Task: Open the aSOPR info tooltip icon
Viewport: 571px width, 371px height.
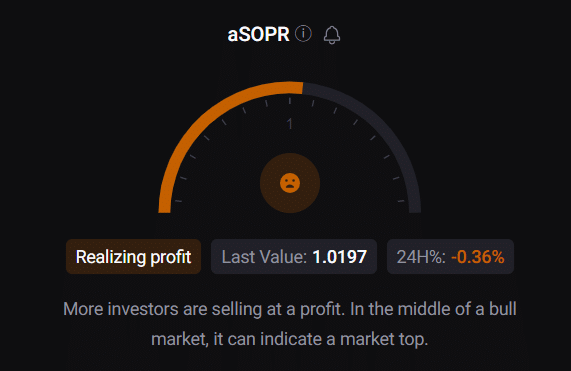Action: (303, 34)
